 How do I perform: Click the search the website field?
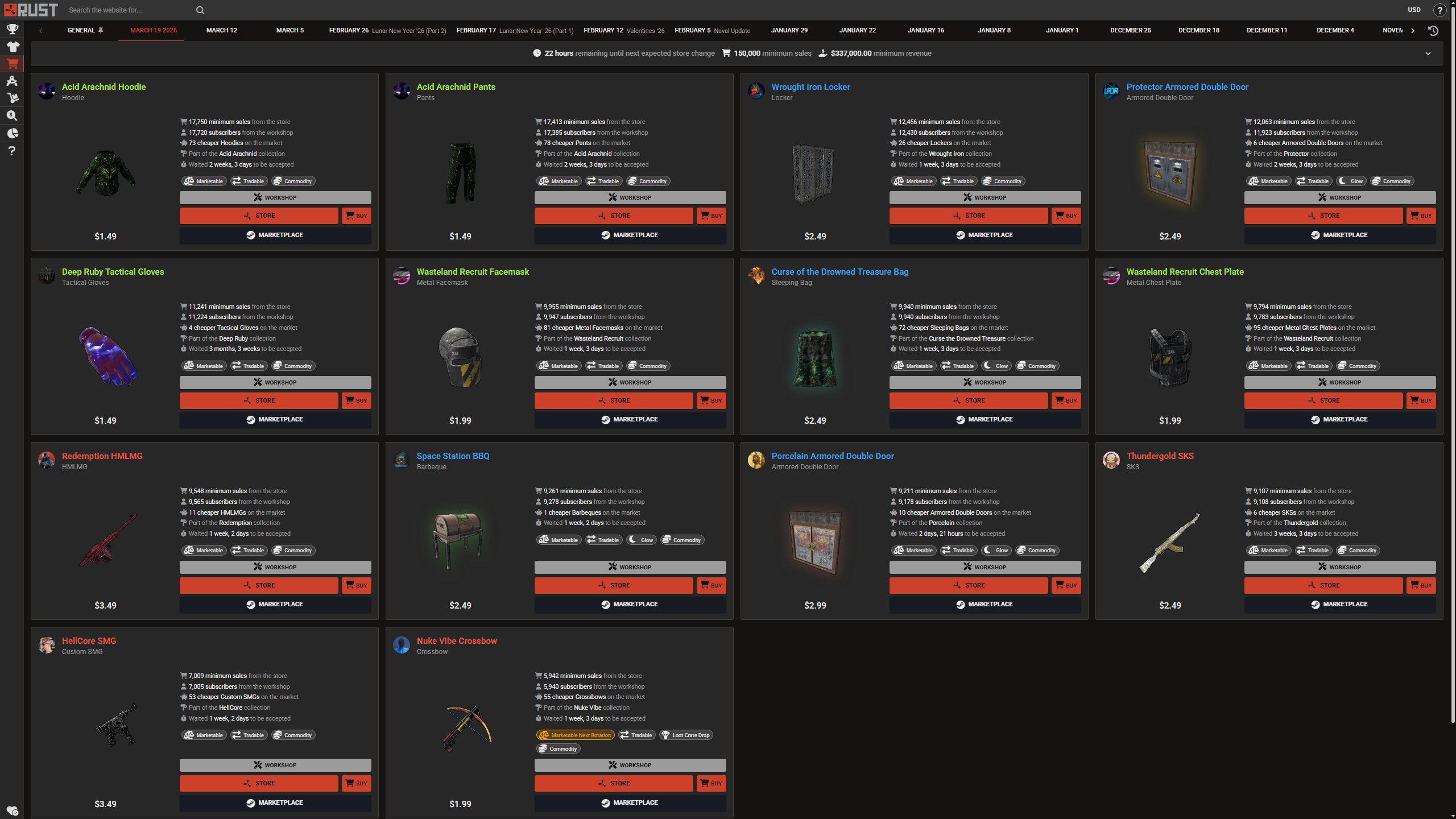(128, 10)
